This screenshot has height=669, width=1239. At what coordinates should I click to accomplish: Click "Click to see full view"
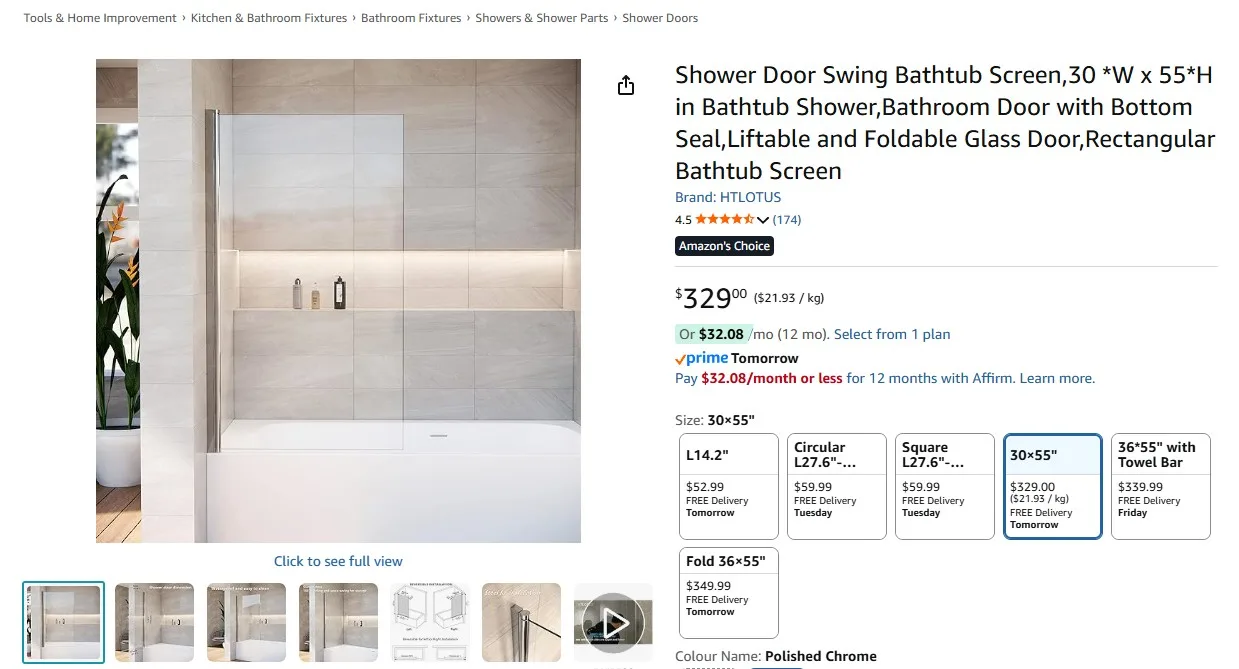point(338,561)
